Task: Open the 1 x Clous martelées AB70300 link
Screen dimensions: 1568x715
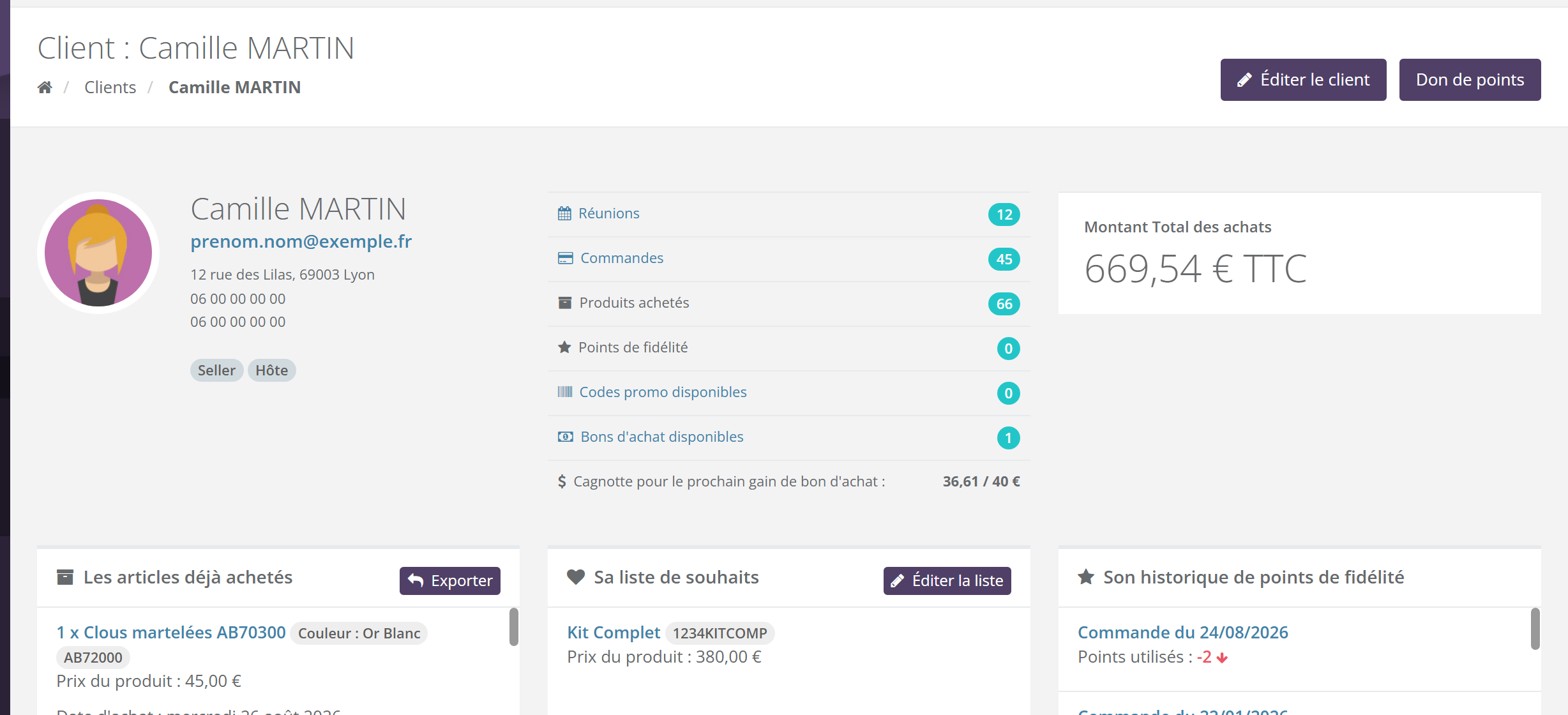Action: point(170,633)
